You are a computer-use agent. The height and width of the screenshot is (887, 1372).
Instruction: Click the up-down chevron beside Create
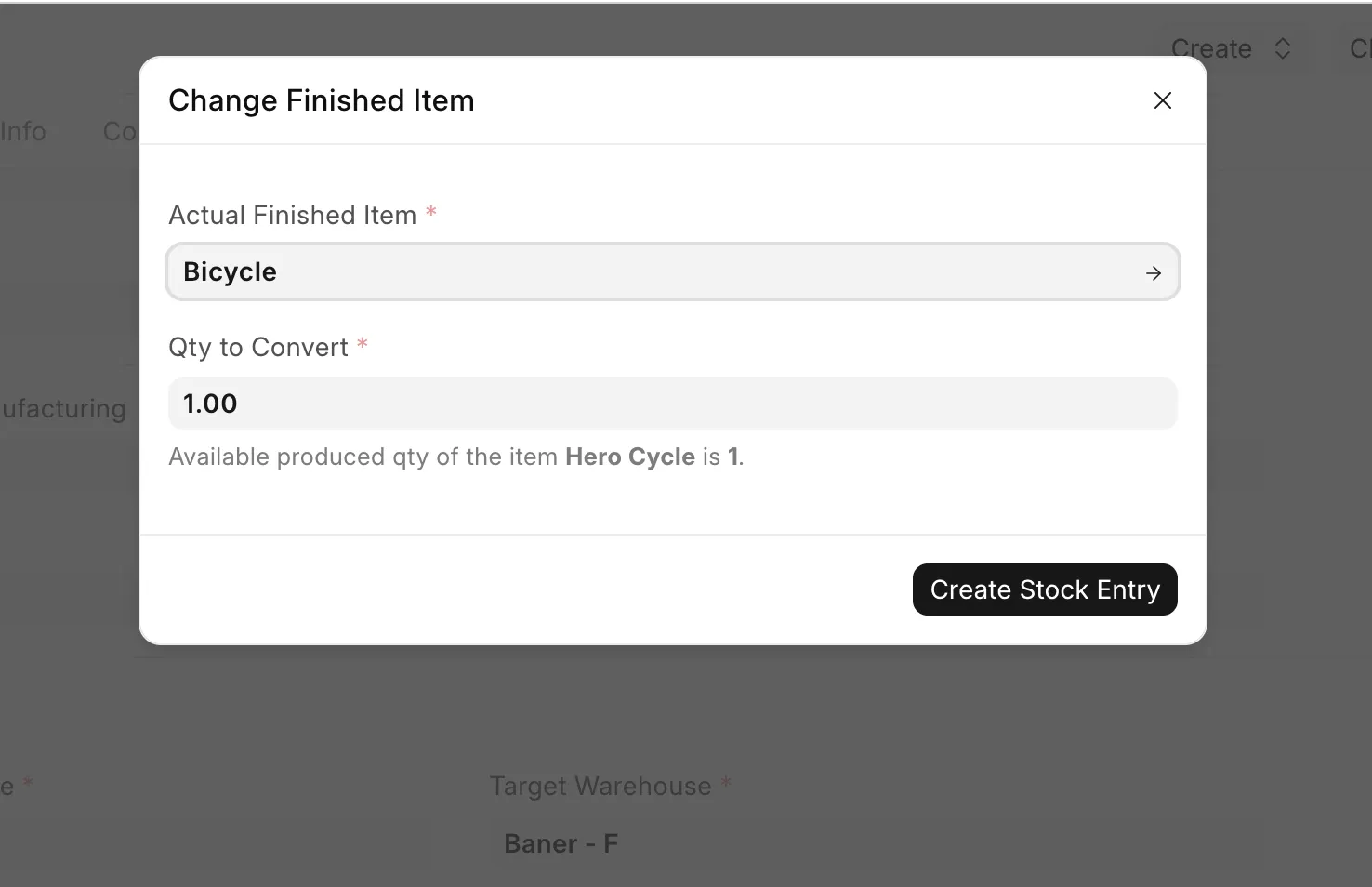click(1283, 48)
